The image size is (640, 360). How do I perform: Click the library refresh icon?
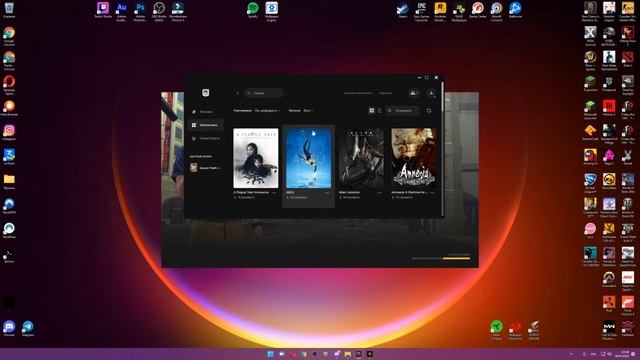429,111
